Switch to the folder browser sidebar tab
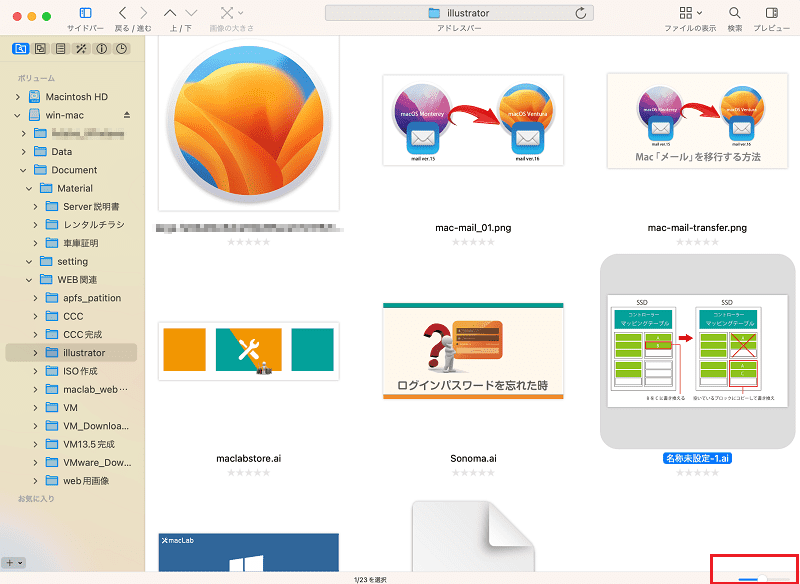Image resolution: width=800 pixels, height=584 pixels. click(20, 49)
